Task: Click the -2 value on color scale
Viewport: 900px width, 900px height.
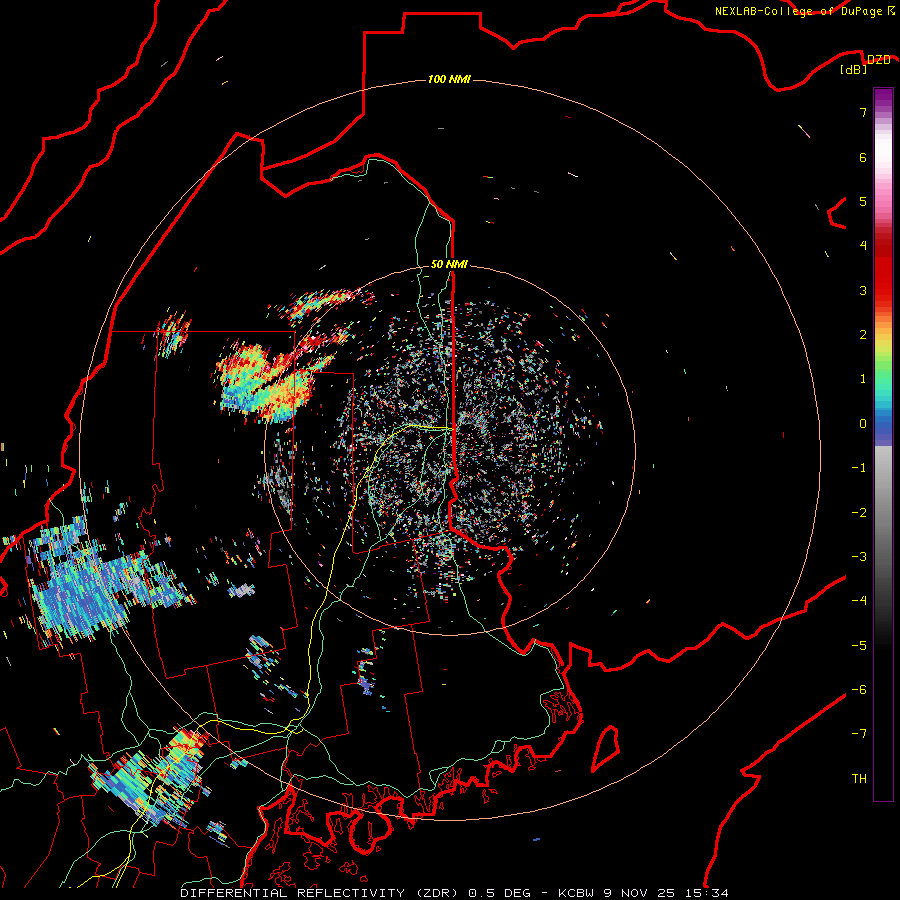Action: pos(859,513)
